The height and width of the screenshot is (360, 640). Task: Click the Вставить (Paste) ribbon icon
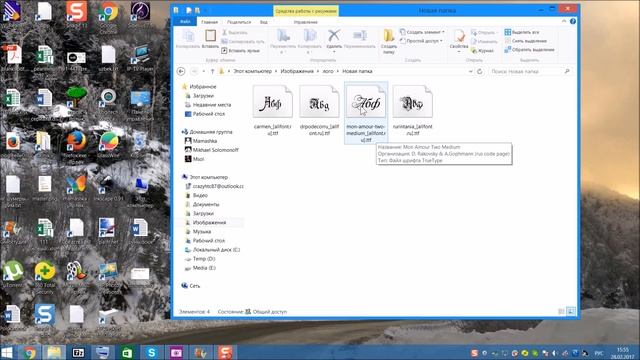point(211,39)
